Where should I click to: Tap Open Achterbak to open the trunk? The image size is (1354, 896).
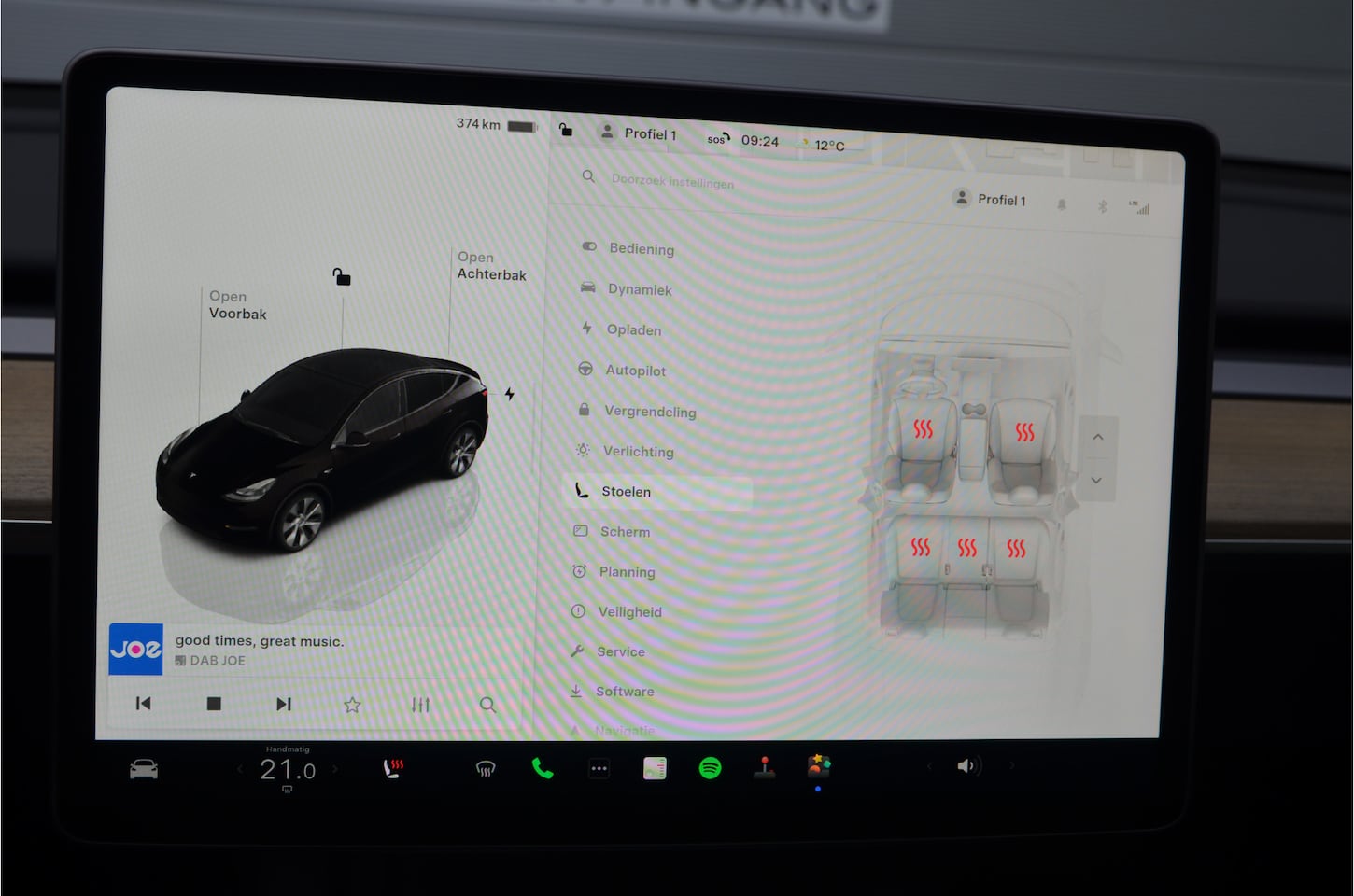point(491,266)
